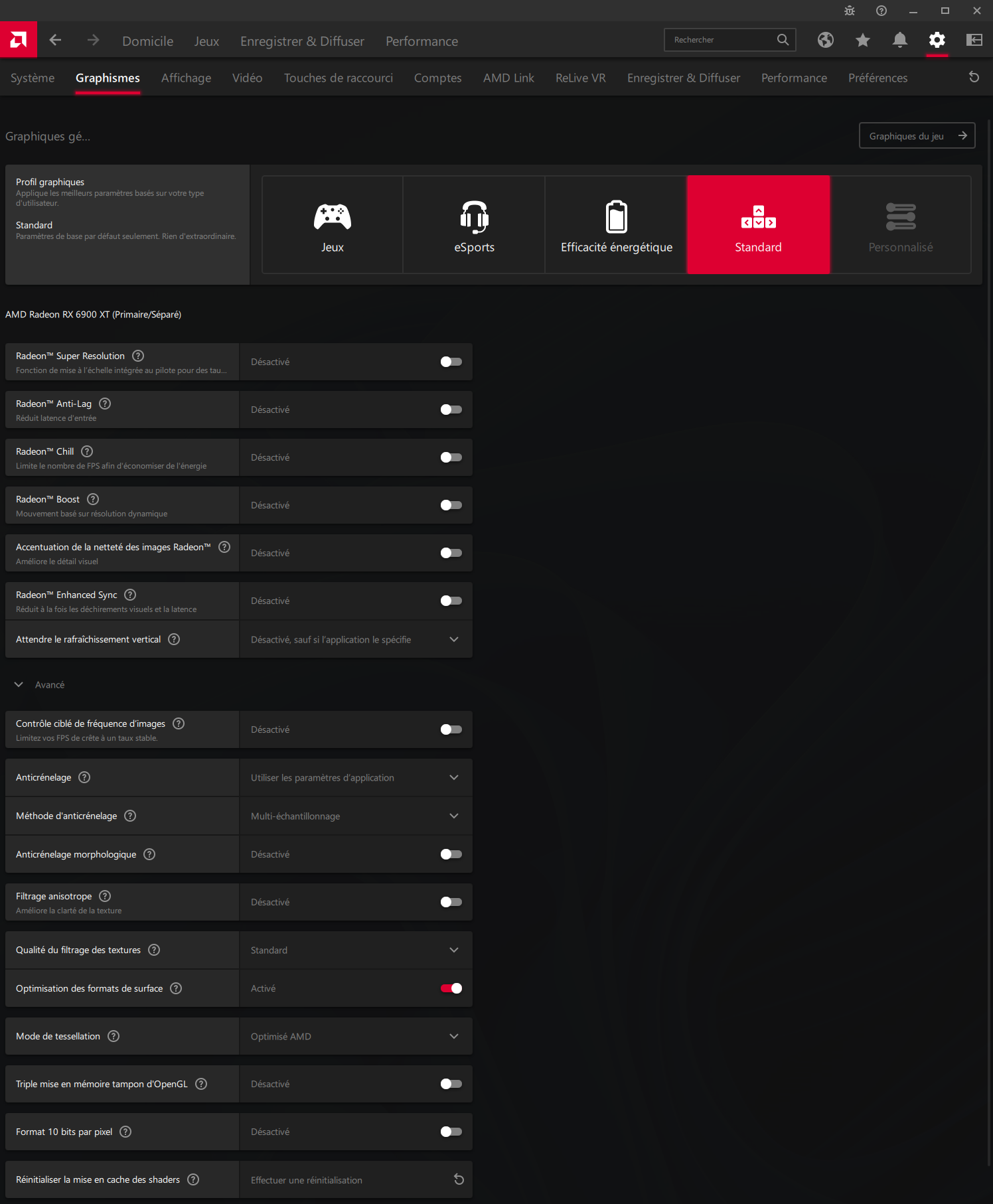This screenshot has height=1204, width=993.
Task: Open the Touches de raccourci tab
Action: [338, 78]
